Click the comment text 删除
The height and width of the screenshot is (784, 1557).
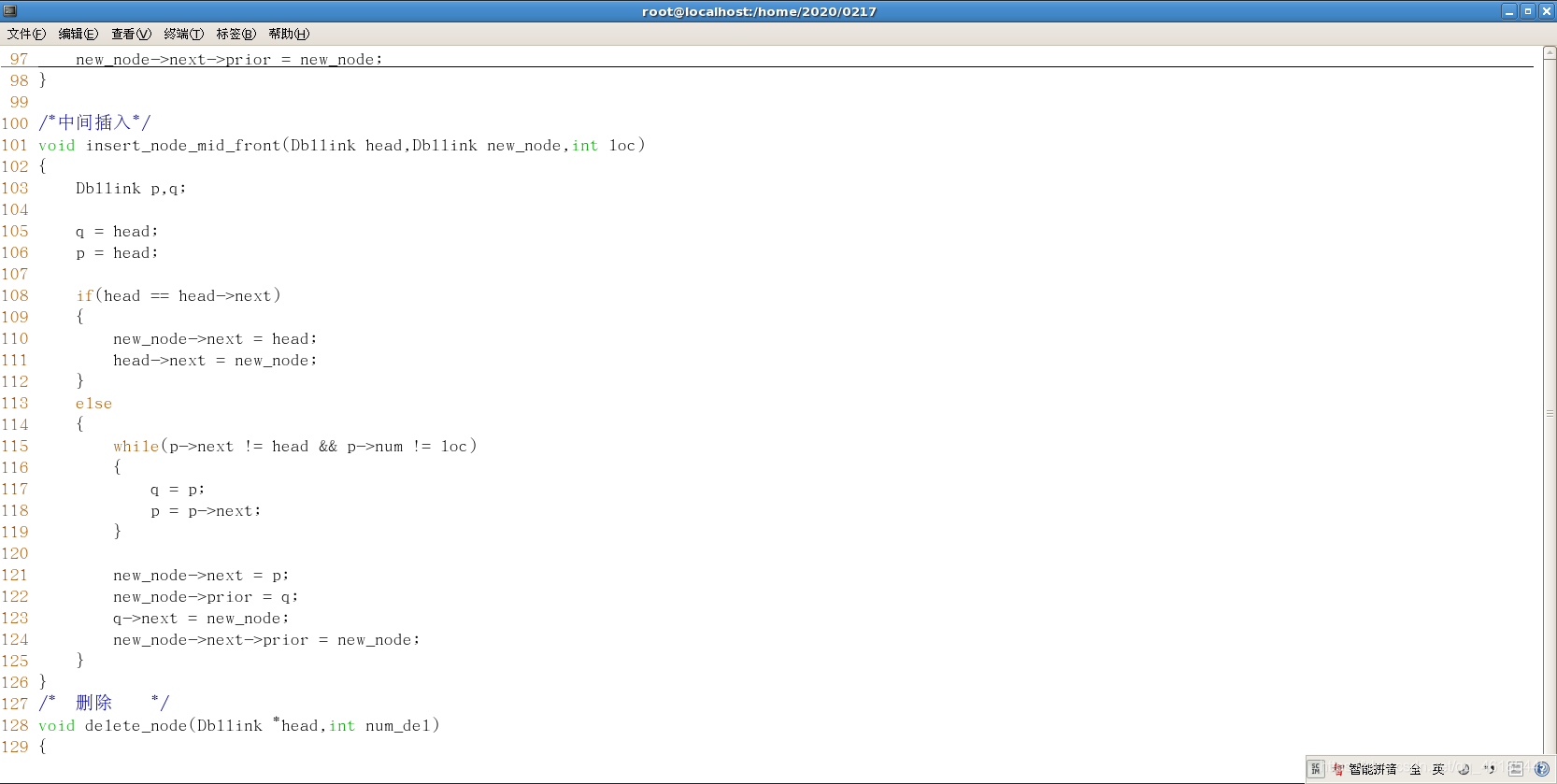[x=93, y=703]
